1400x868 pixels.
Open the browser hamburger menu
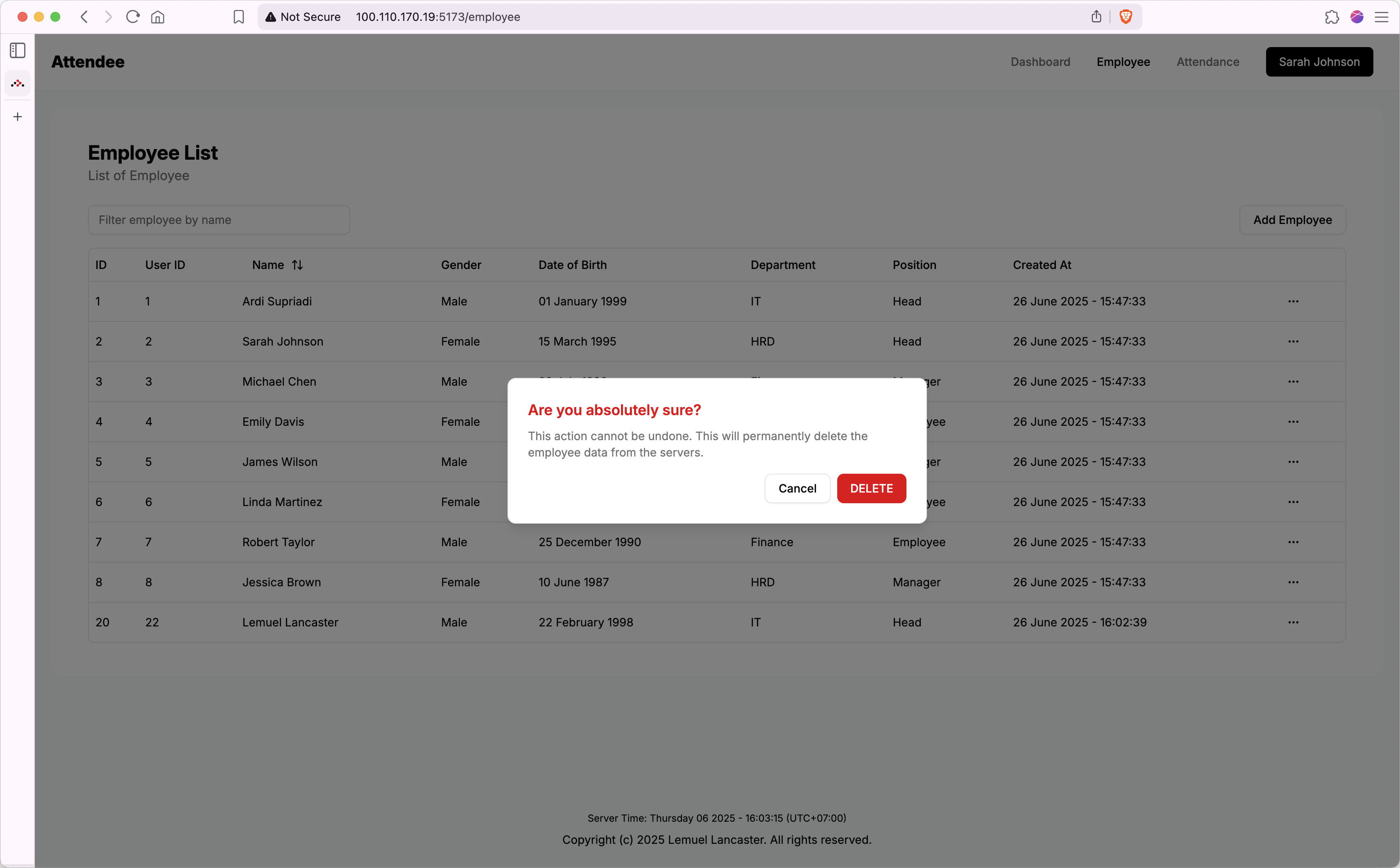tap(1382, 17)
